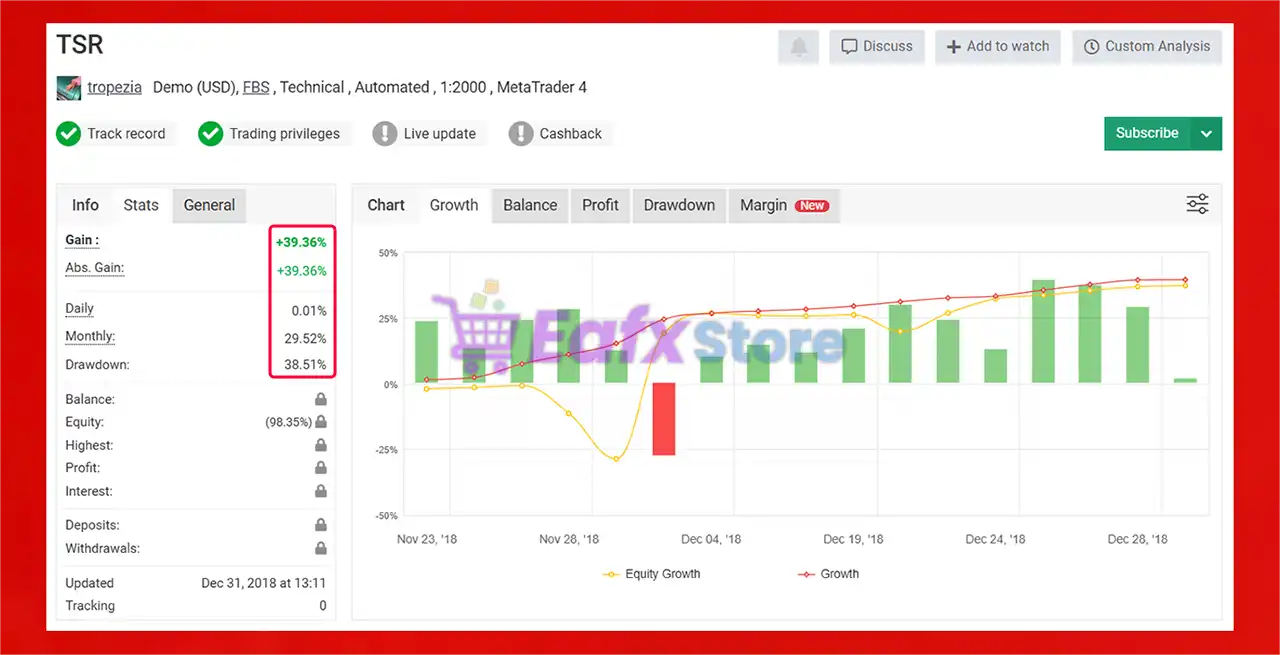Click the Deposits lock icon
This screenshot has width=1280, height=655.
tap(320, 525)
